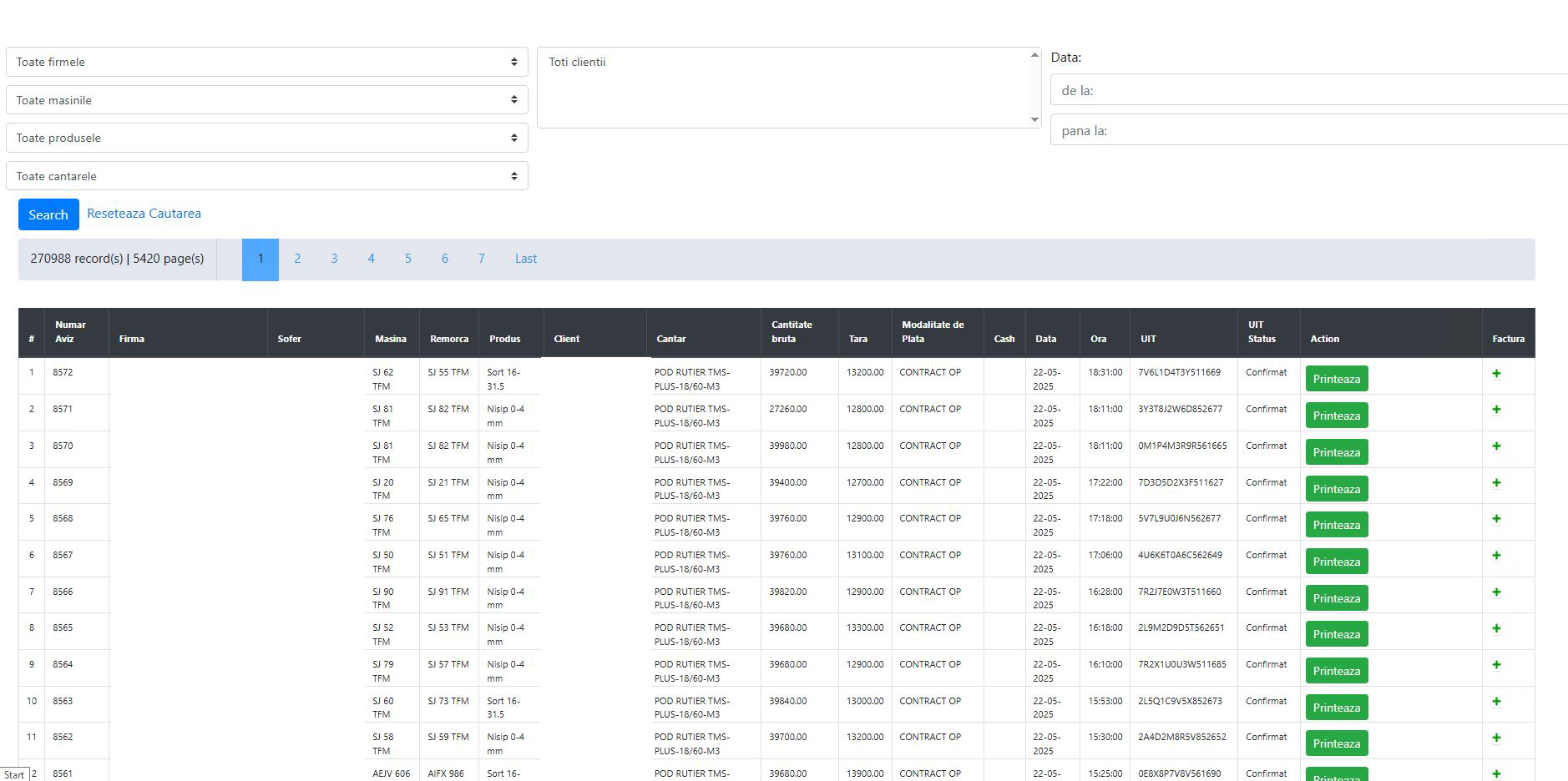The width and height of the screenshot is (1568, 781).
Task: Click the blue Search button
Action: point(48,214)
